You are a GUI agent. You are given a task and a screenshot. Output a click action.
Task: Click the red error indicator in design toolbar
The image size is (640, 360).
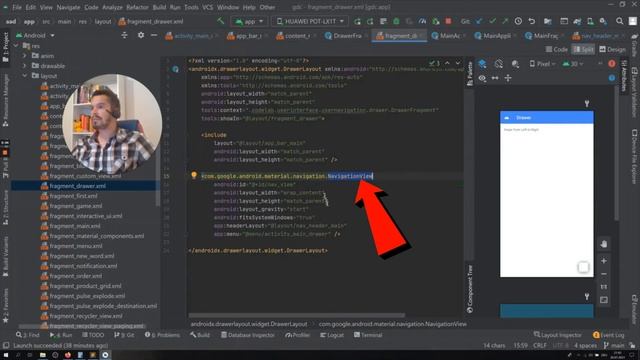[611, 64]
